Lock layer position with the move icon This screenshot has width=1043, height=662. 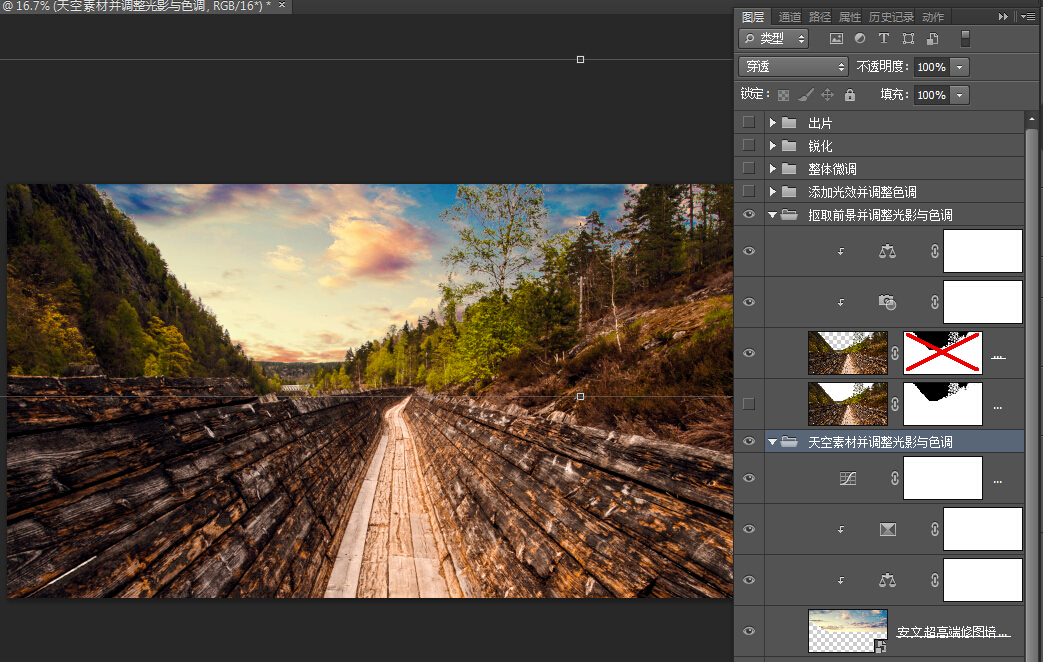[827, 95]
